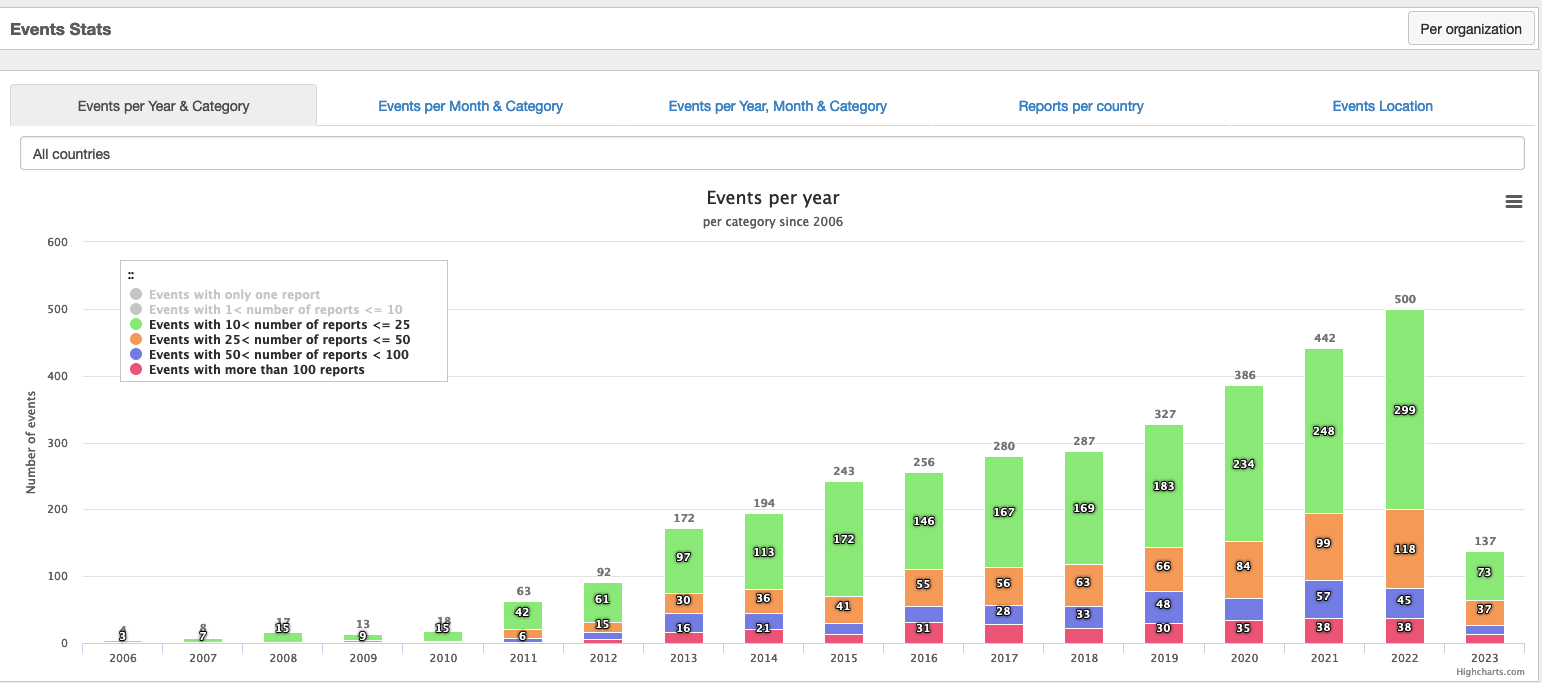Open the Events Location tab
The image size is (1542, 683).
(1382, 106)
